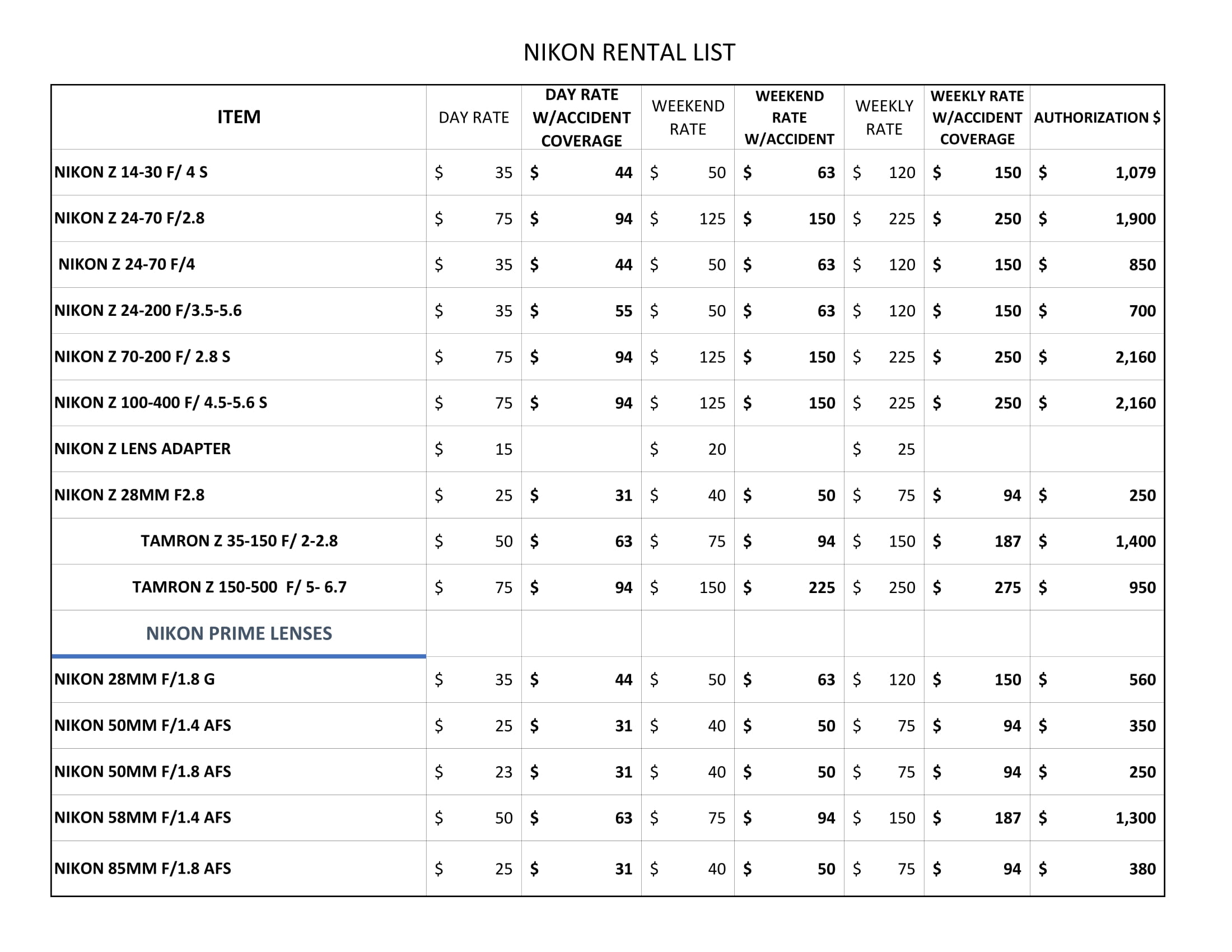
Task: Select authorization 1,300 for Nikon 58MM
Action: 1136,818
